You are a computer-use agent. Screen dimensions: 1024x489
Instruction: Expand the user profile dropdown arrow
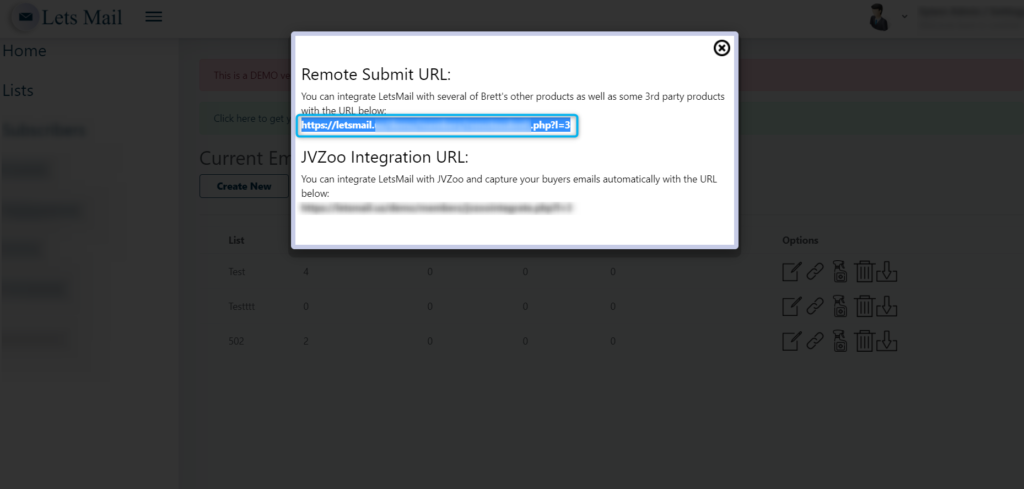click(904, 16)
